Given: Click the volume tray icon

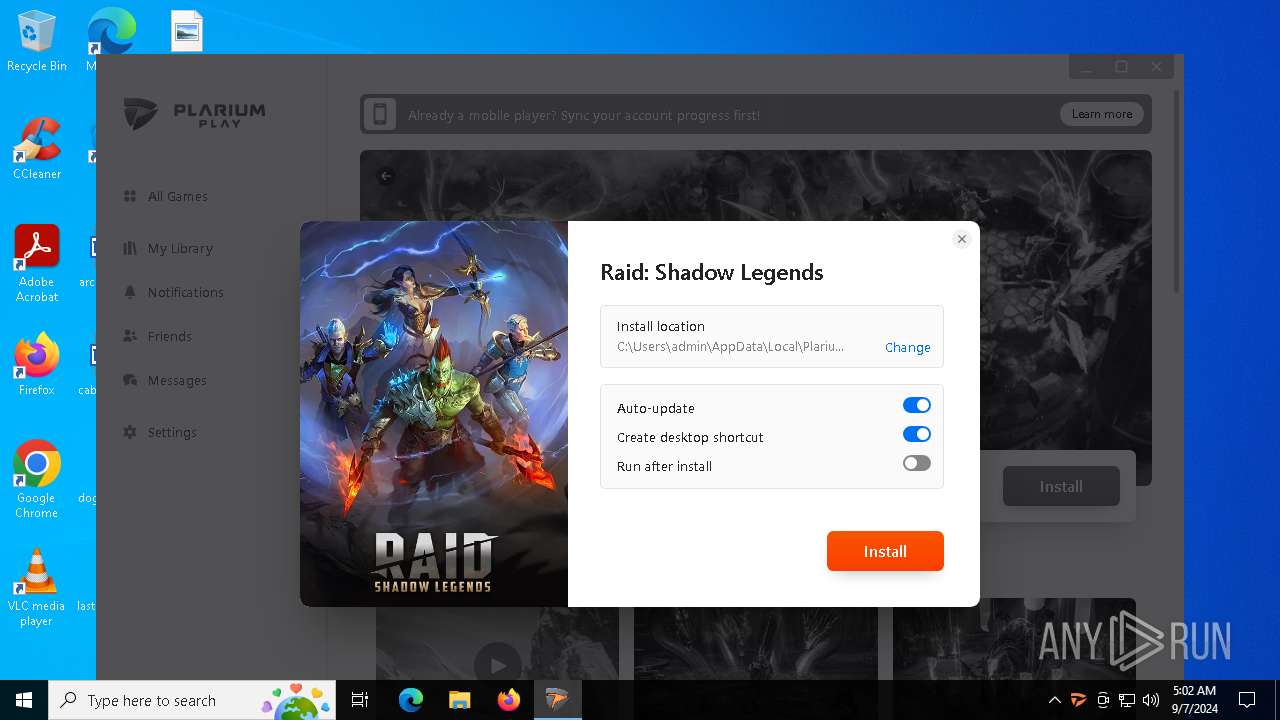Looking at the screenshot, I should (x=1151, y=700).
